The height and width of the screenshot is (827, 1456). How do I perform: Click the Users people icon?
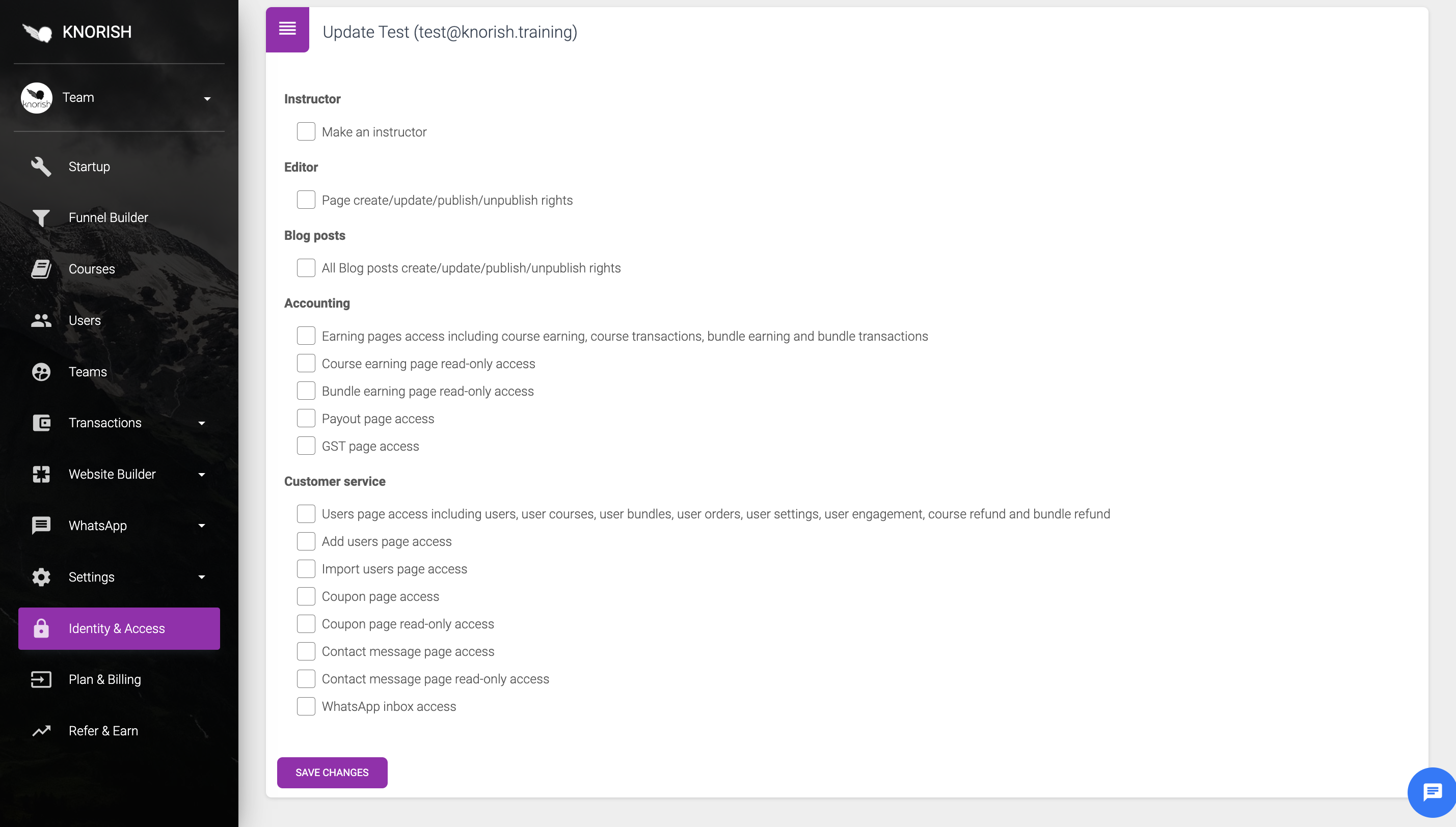(x=41, y=320)
